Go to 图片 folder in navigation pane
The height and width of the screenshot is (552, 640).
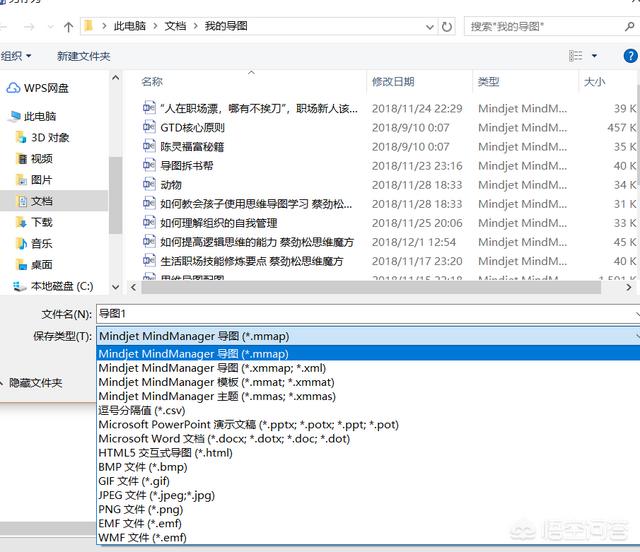point(41,180)
